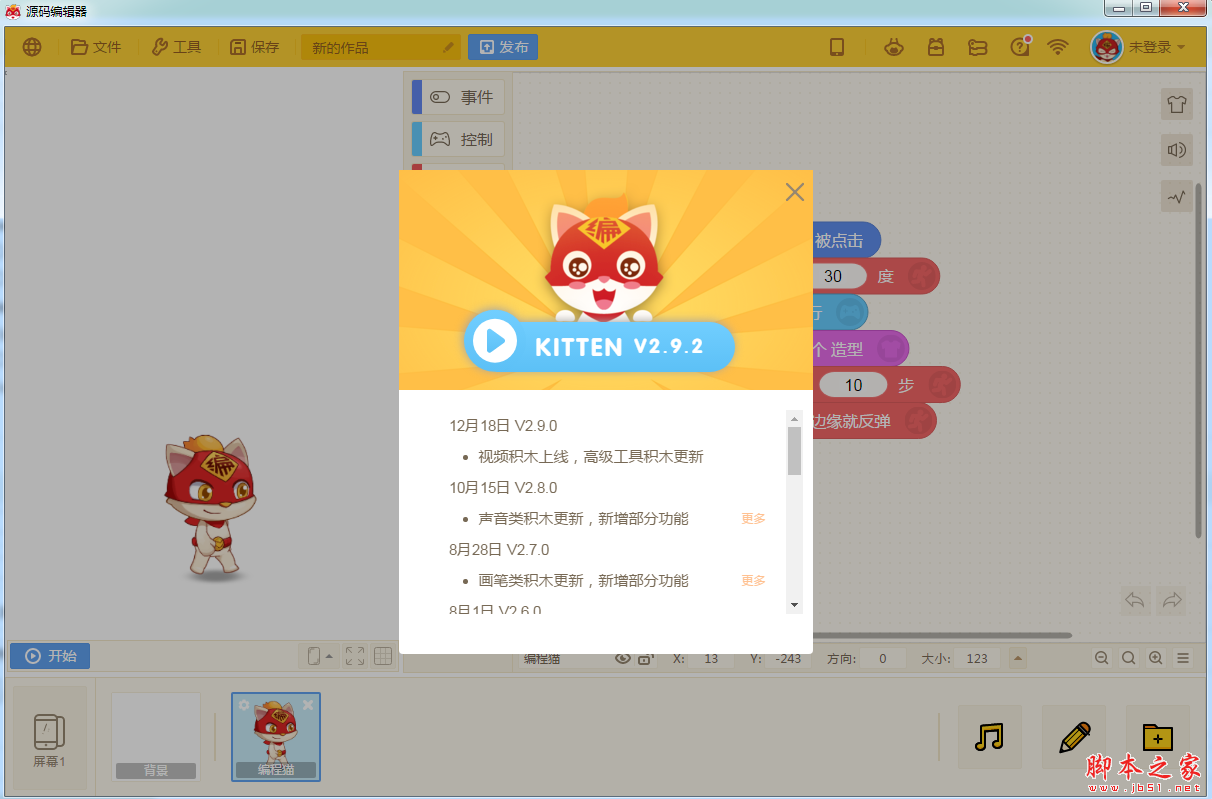Click the undo arrow near the stage
Image resolution: width=1212 pixels, height=799 pixels.
click(1134, 600)
